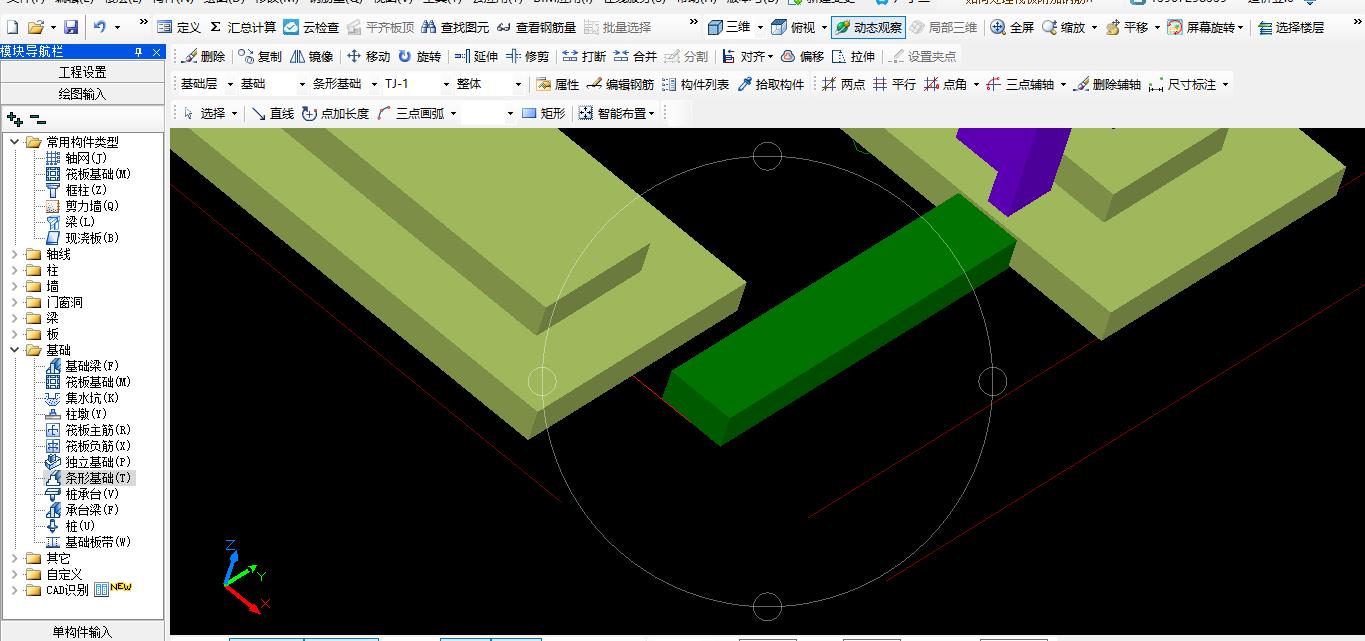This screenshot has width=1365, height=641.
Task: Select the 延伸 extend tool
Action: tap(476, 56)
